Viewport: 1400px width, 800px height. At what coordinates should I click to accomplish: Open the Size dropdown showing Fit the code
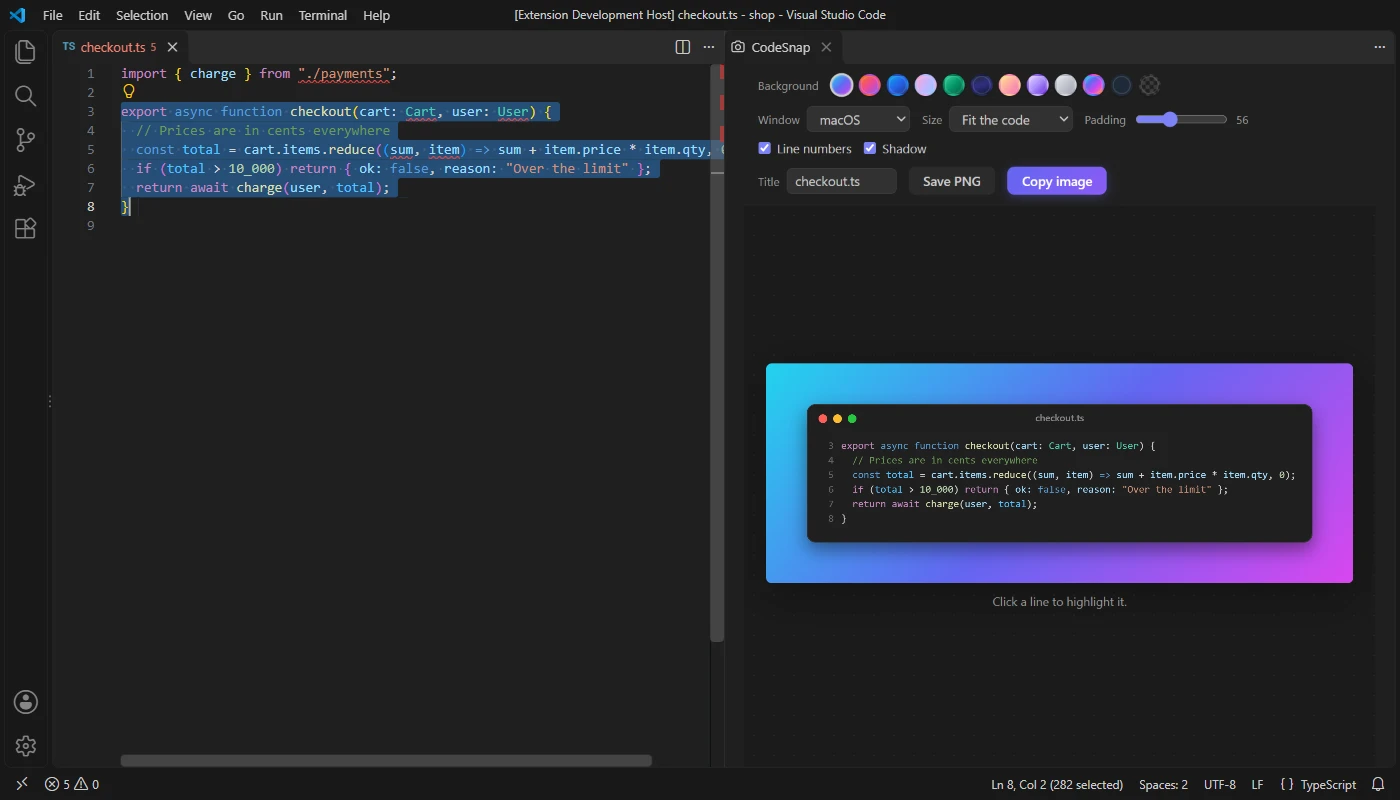pos(1010,120)
